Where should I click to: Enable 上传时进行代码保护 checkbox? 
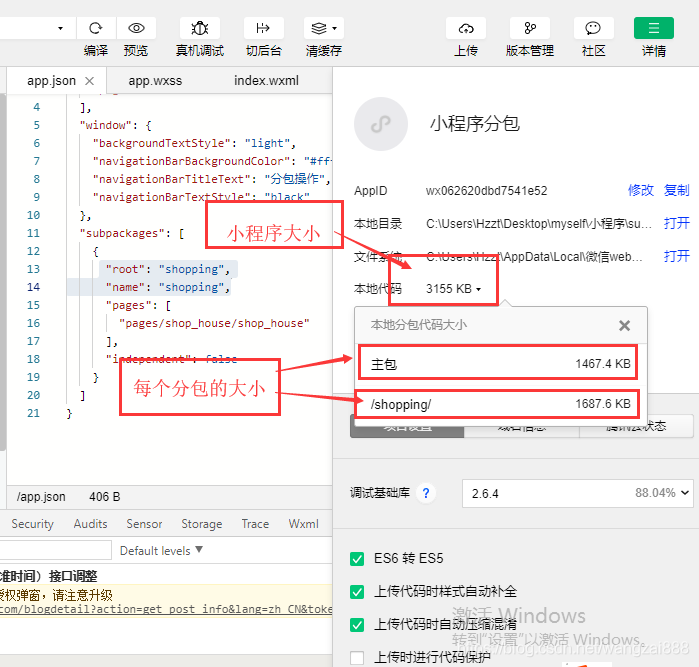coord(357,658)
